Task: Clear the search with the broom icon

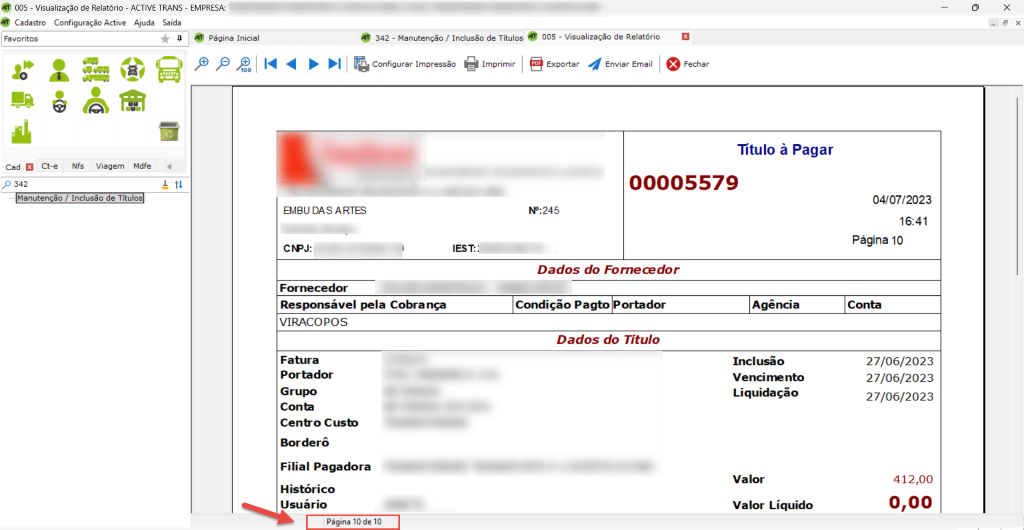Action: 166,184
